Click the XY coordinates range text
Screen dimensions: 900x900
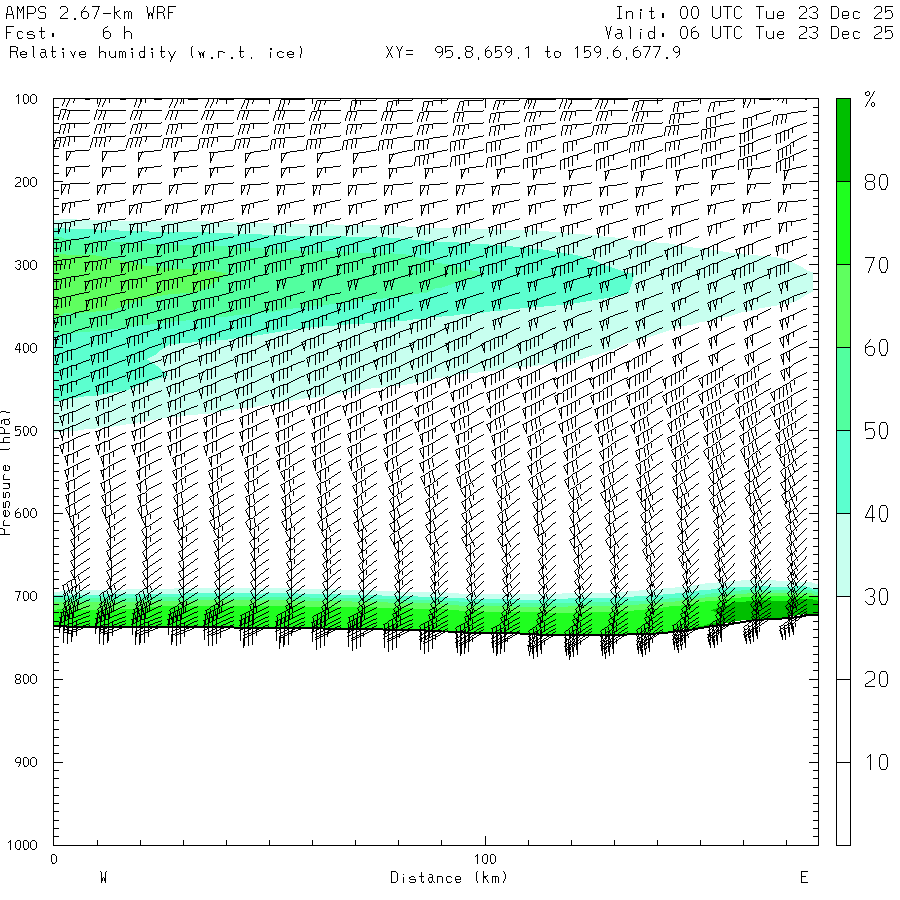(x=532, y=52)
